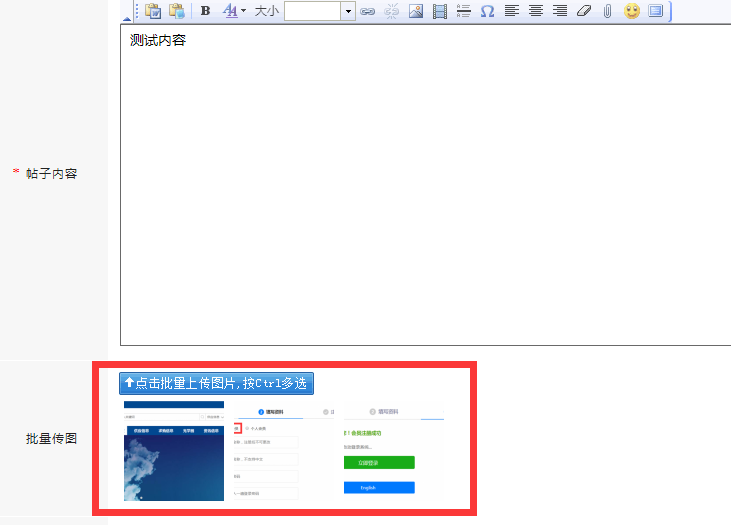Toggle list formatting in the toolbar

coord(463,11)
